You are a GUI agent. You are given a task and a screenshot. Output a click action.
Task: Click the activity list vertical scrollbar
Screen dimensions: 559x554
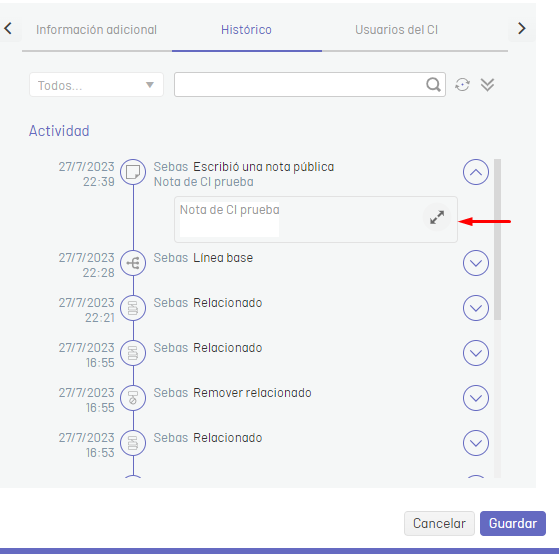coord(497,240)
